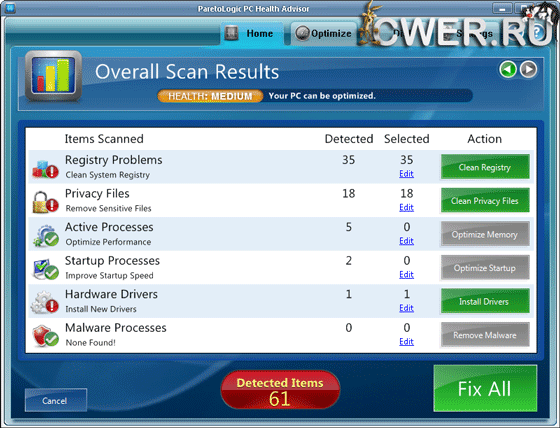Viewport: 560px width, 428px height.
Task: Click 'Your PC can be optimized.' text
Action: (x=322, y=96)
